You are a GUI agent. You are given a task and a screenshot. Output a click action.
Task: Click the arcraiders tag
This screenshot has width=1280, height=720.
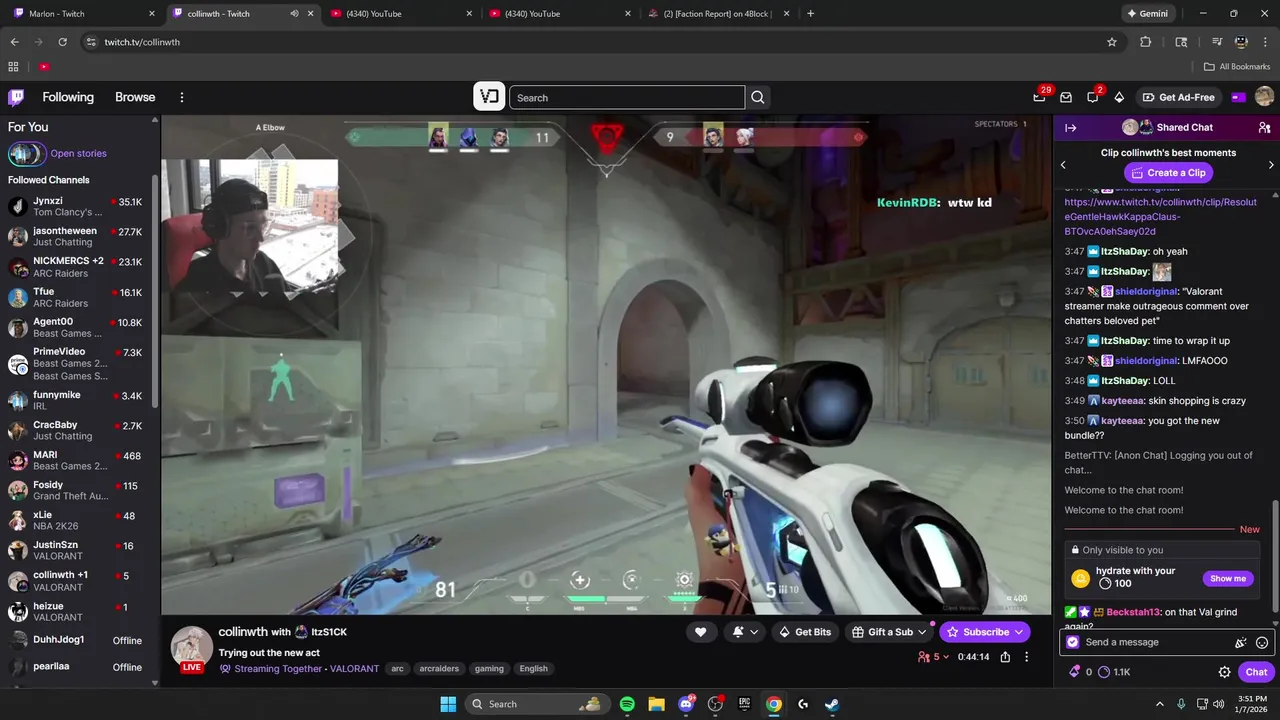point(439,668)
